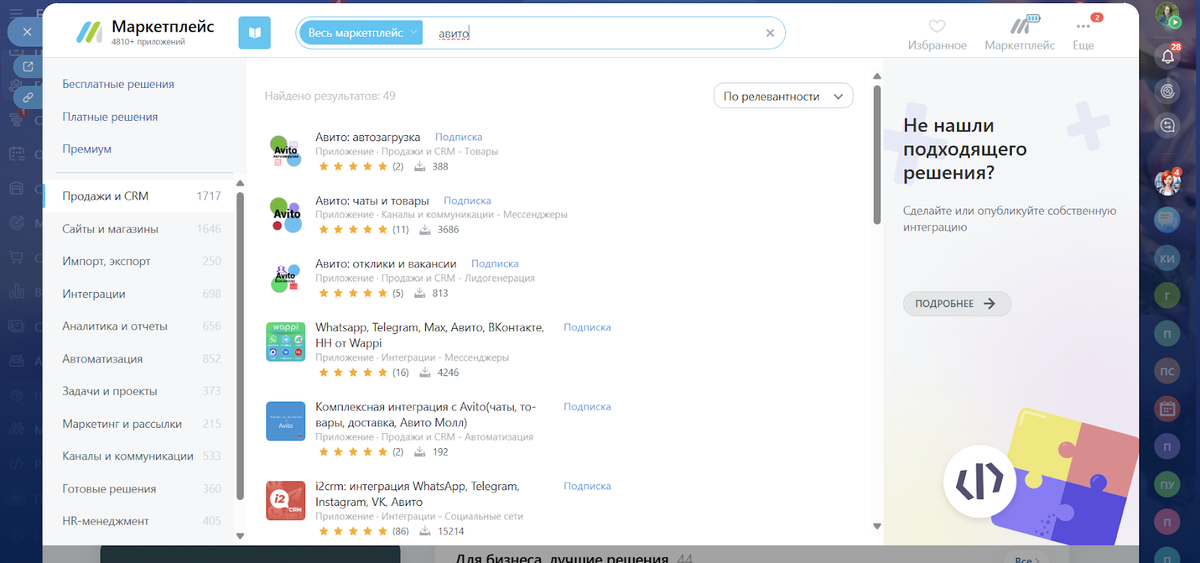
Task: Select HR-менеджмент category
Action: click(x=139, y=521)
